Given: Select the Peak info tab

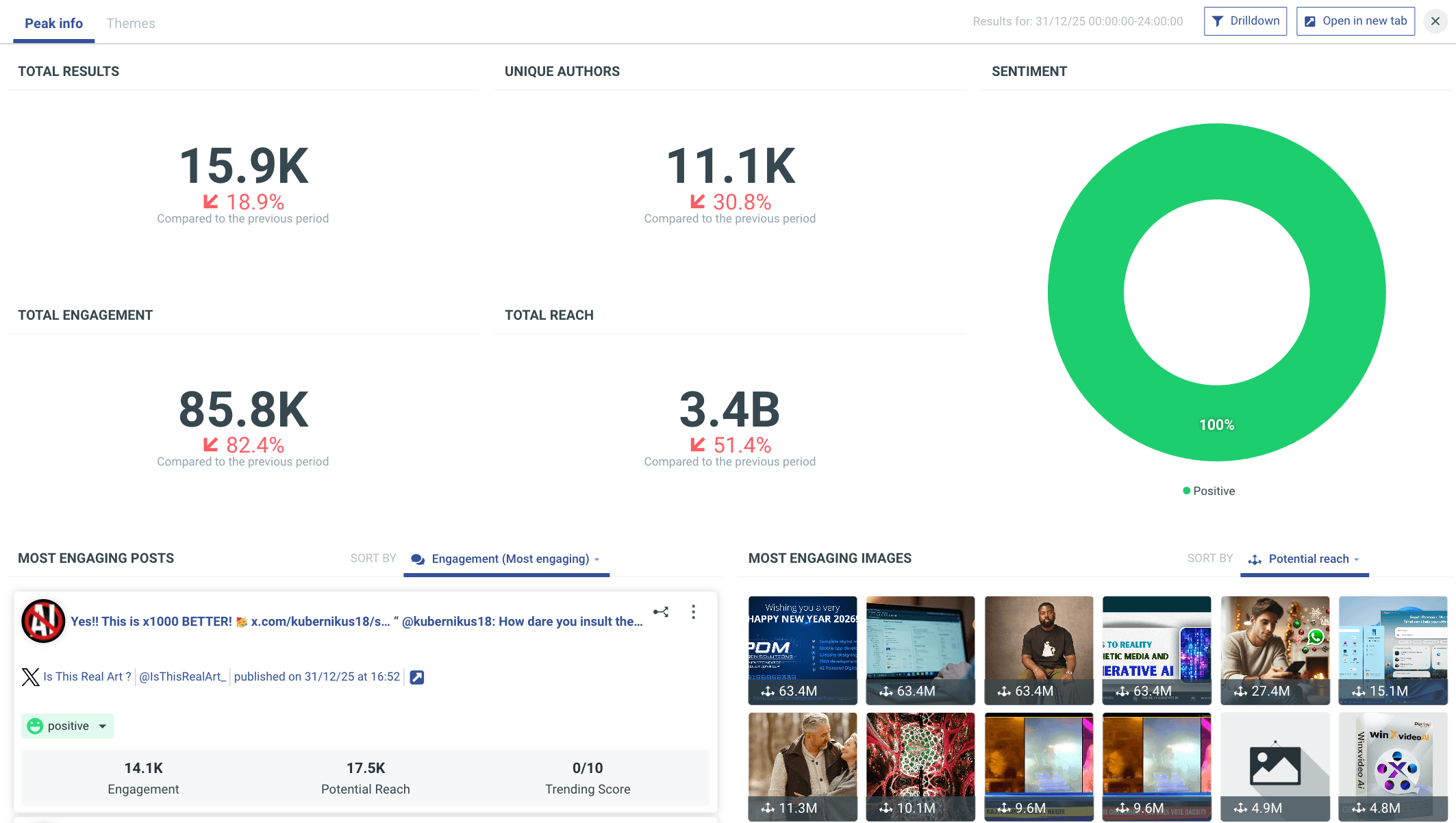Looking at the screenshot, I should [x=53, y=23].
